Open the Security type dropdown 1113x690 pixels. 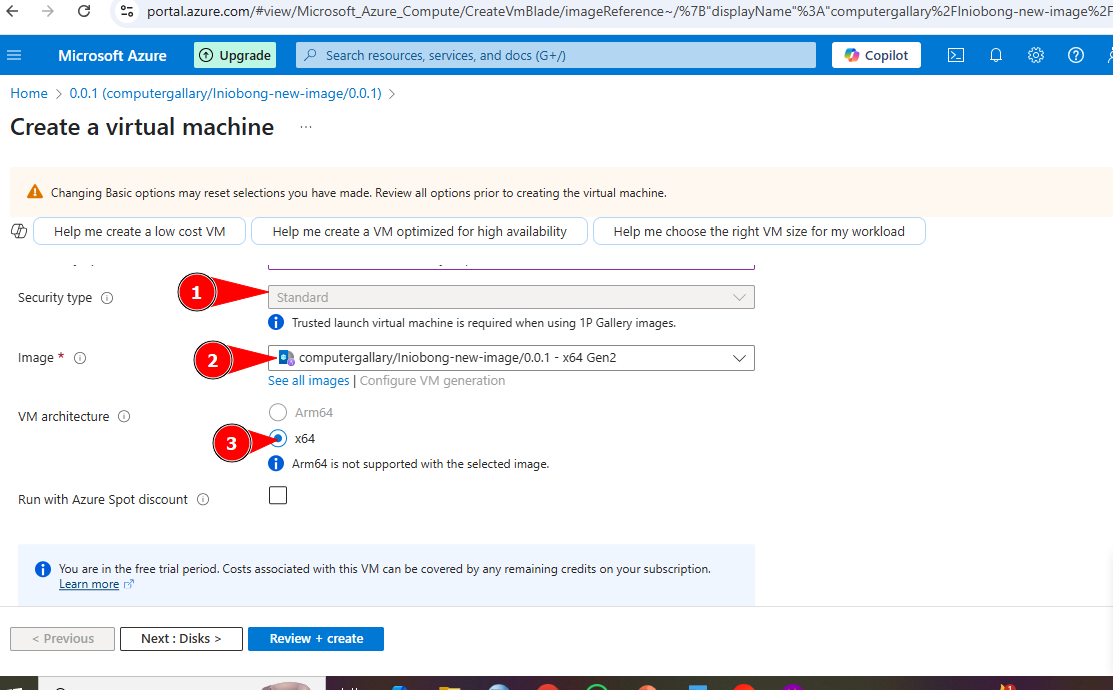tap(511, 297)
